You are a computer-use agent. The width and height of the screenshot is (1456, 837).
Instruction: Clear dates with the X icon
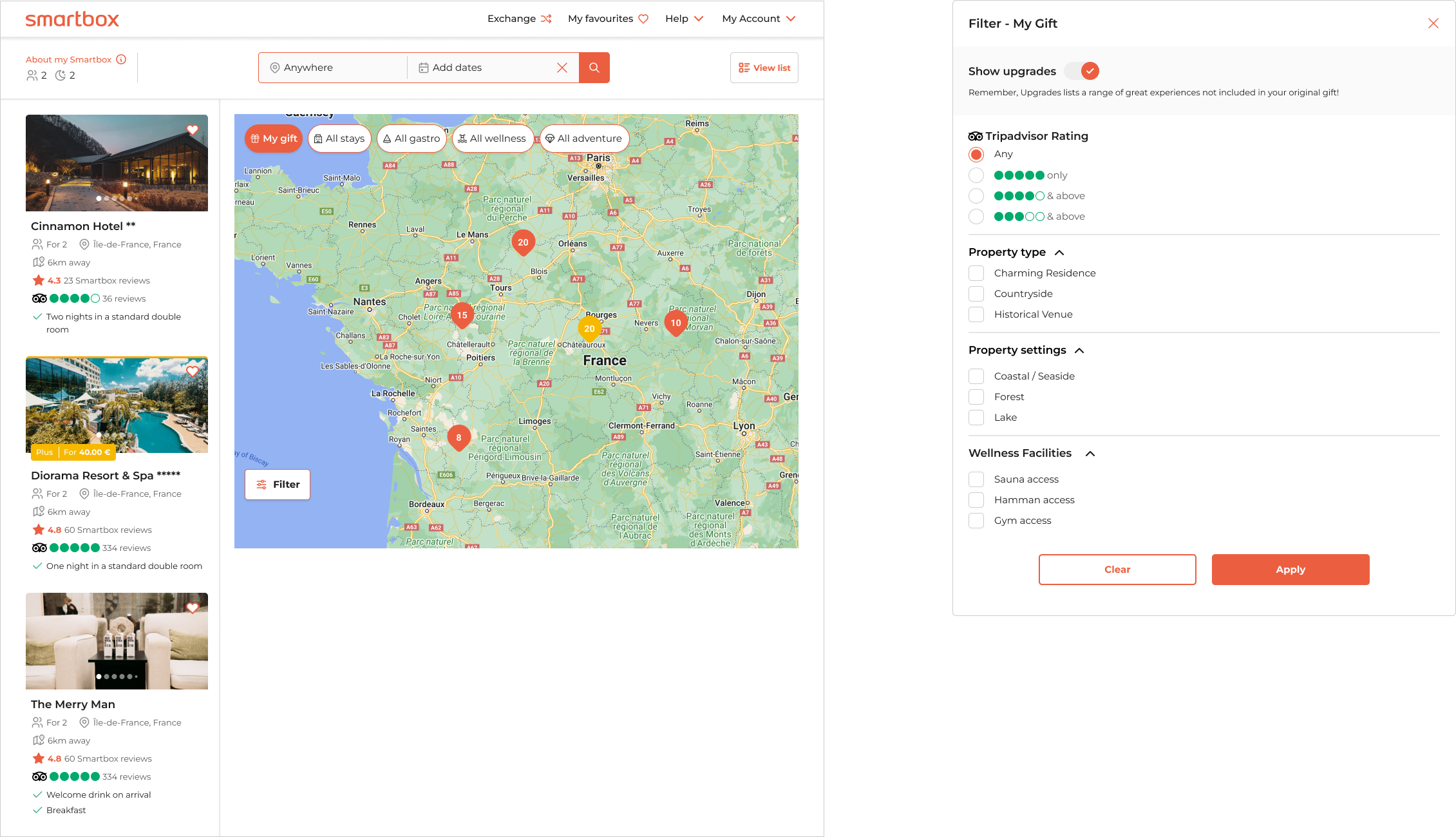click(562, 68)
